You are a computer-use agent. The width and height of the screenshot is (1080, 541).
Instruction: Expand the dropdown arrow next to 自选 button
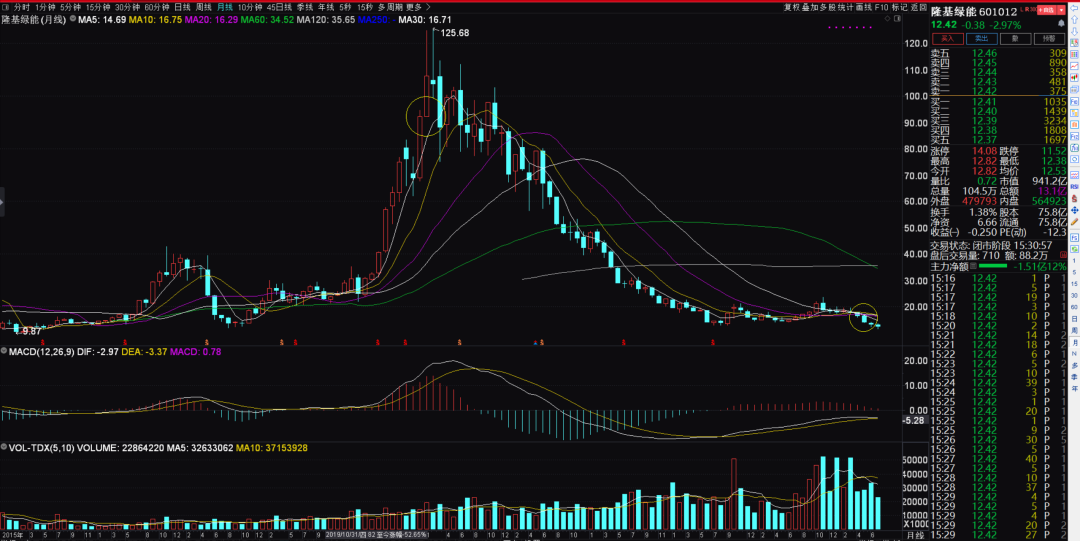1061,10
